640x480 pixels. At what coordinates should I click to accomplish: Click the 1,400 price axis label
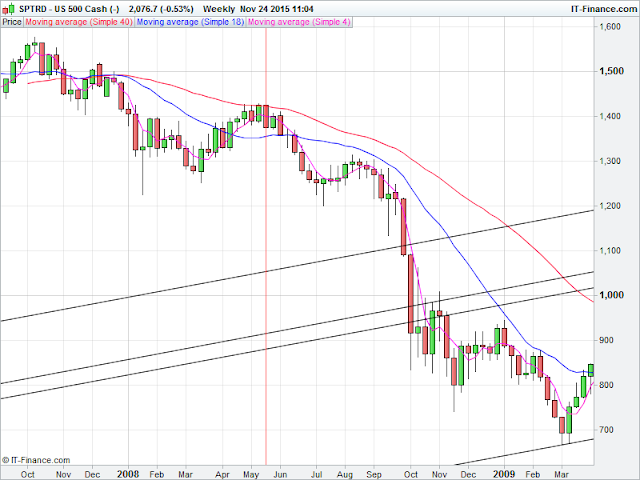click(x=610, y=116)
